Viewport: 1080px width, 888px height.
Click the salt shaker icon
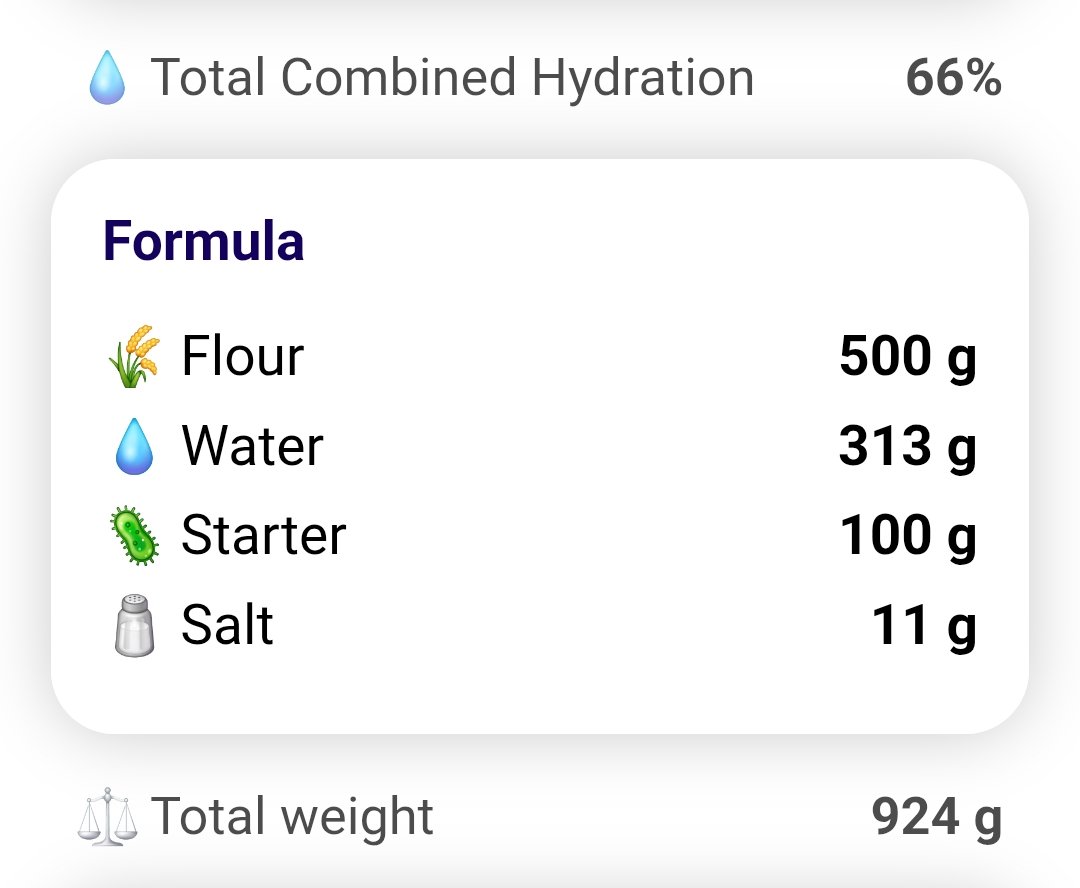134,625
